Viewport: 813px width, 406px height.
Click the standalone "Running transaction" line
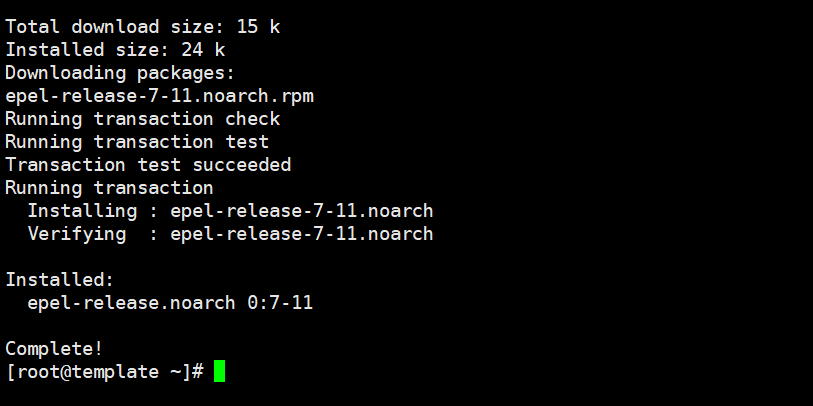point(109,188)
